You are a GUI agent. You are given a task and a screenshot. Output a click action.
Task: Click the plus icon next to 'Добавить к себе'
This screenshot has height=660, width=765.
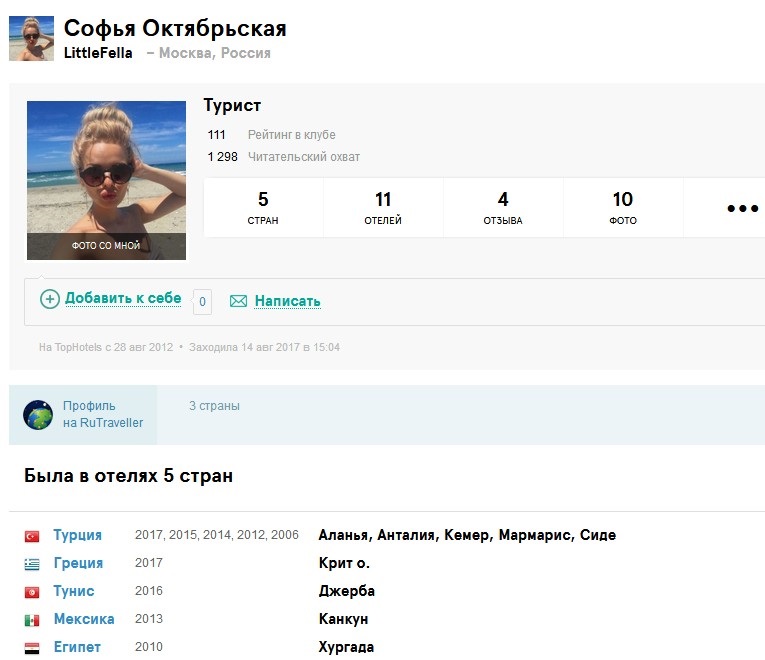[x=50, y=299]
